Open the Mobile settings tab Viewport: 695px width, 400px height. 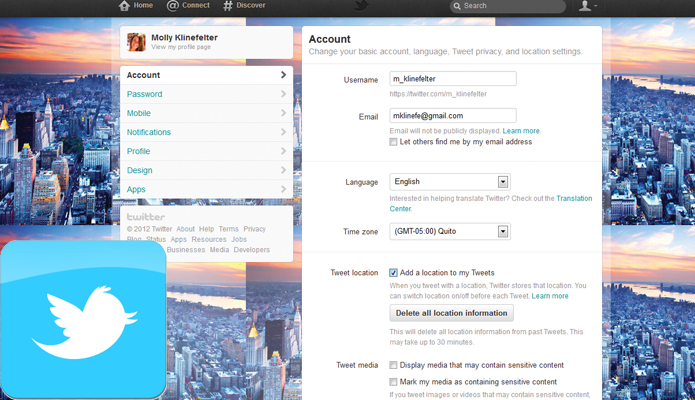(x=207, y=113)
